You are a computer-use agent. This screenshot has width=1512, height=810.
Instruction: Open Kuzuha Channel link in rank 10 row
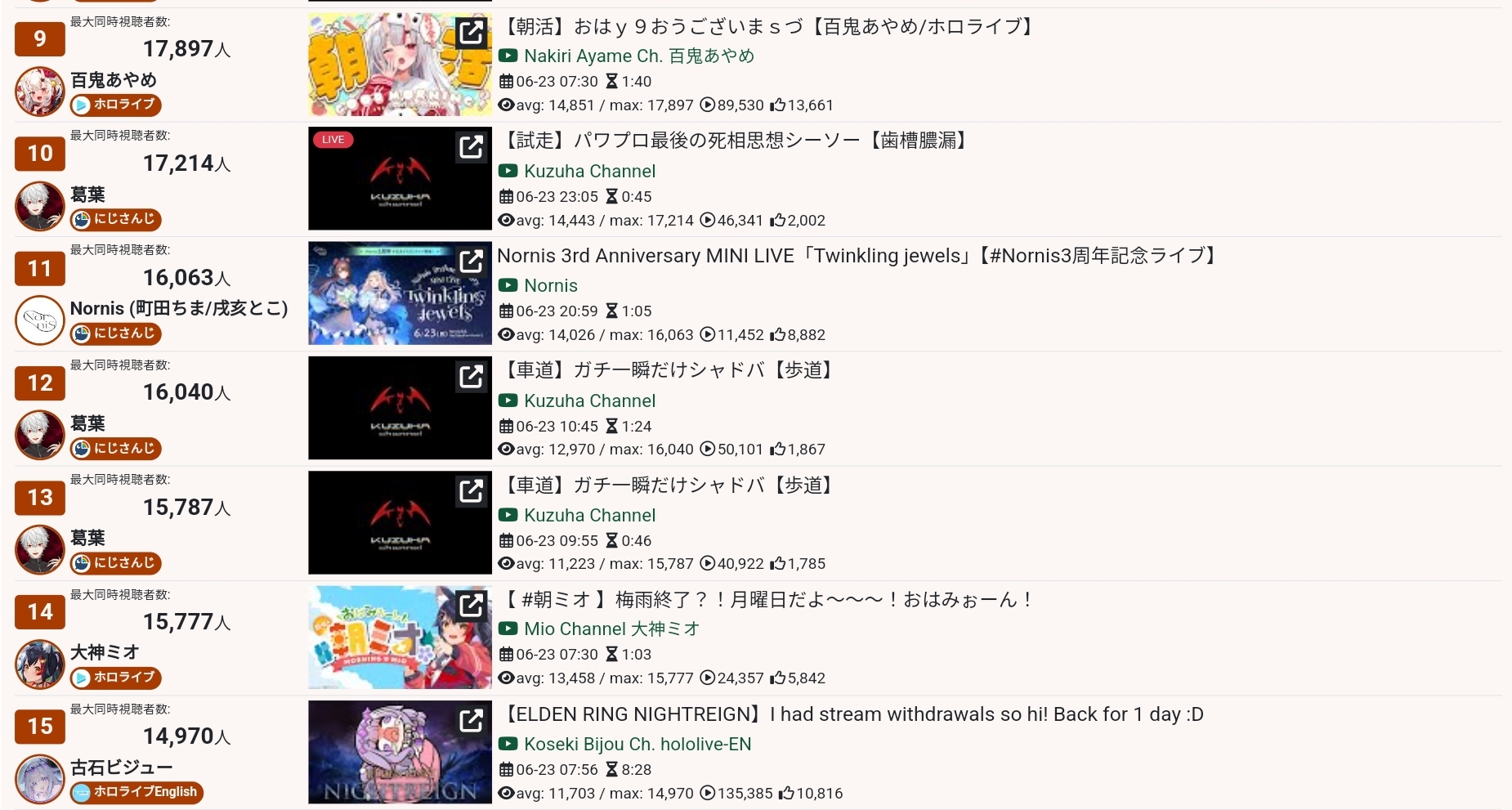589,171
